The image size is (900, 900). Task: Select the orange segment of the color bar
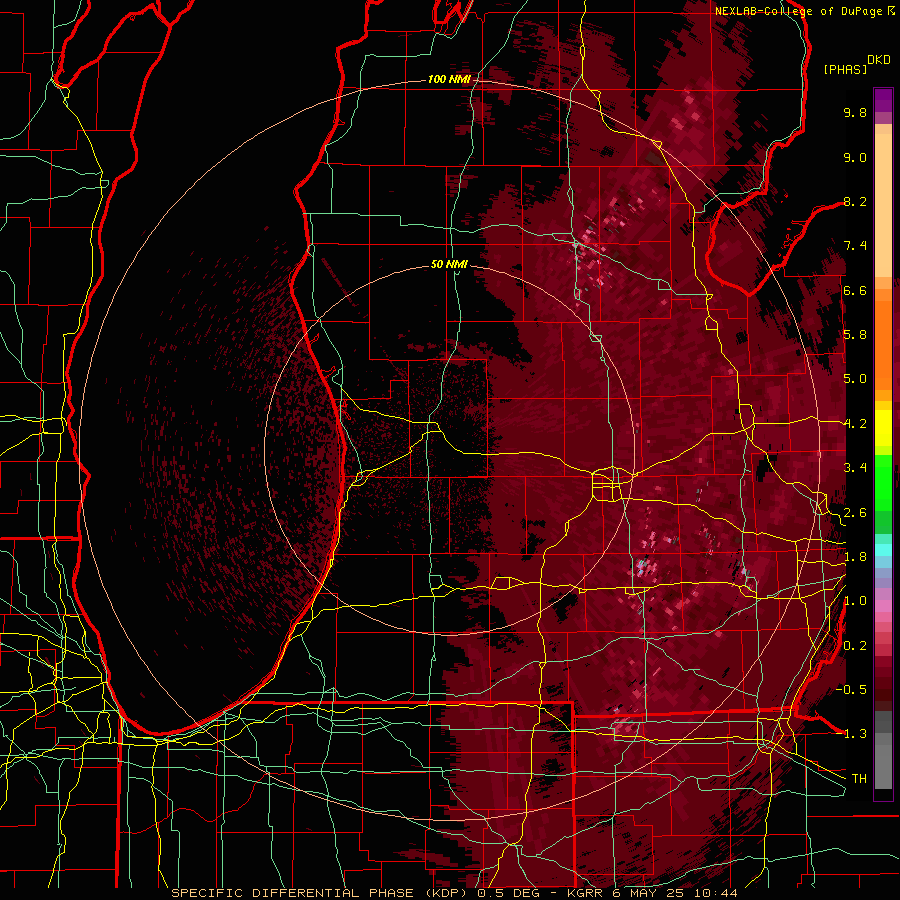coord(883,346)
